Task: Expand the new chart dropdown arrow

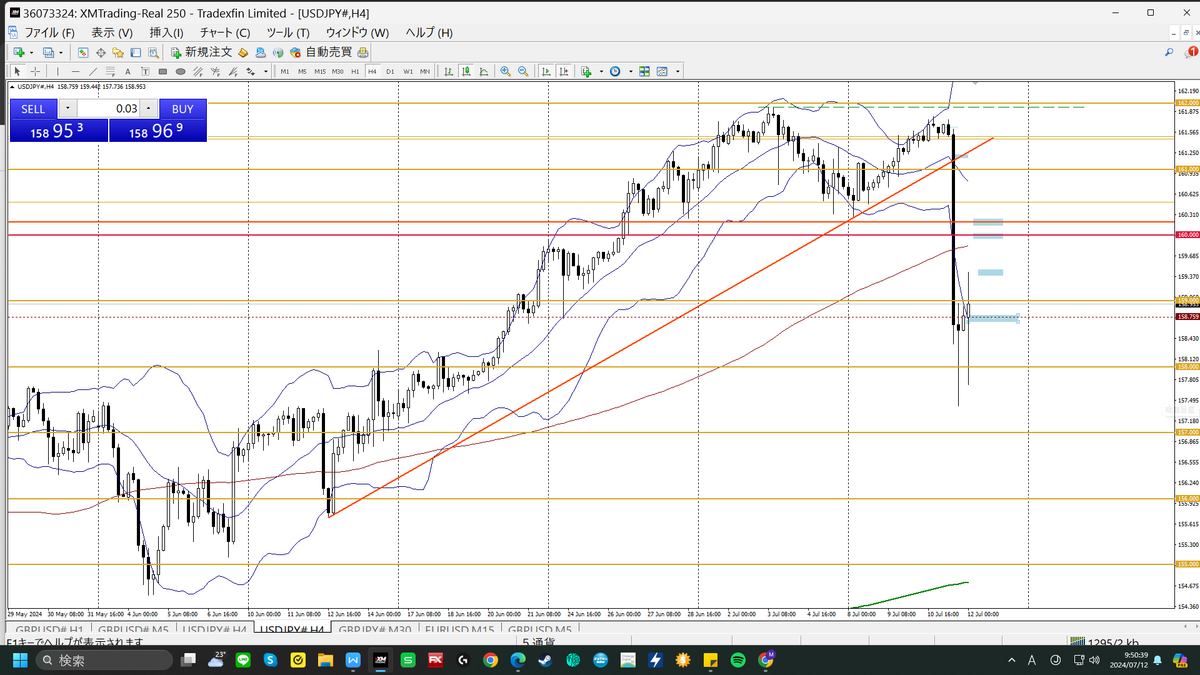Action: (31, 52)
